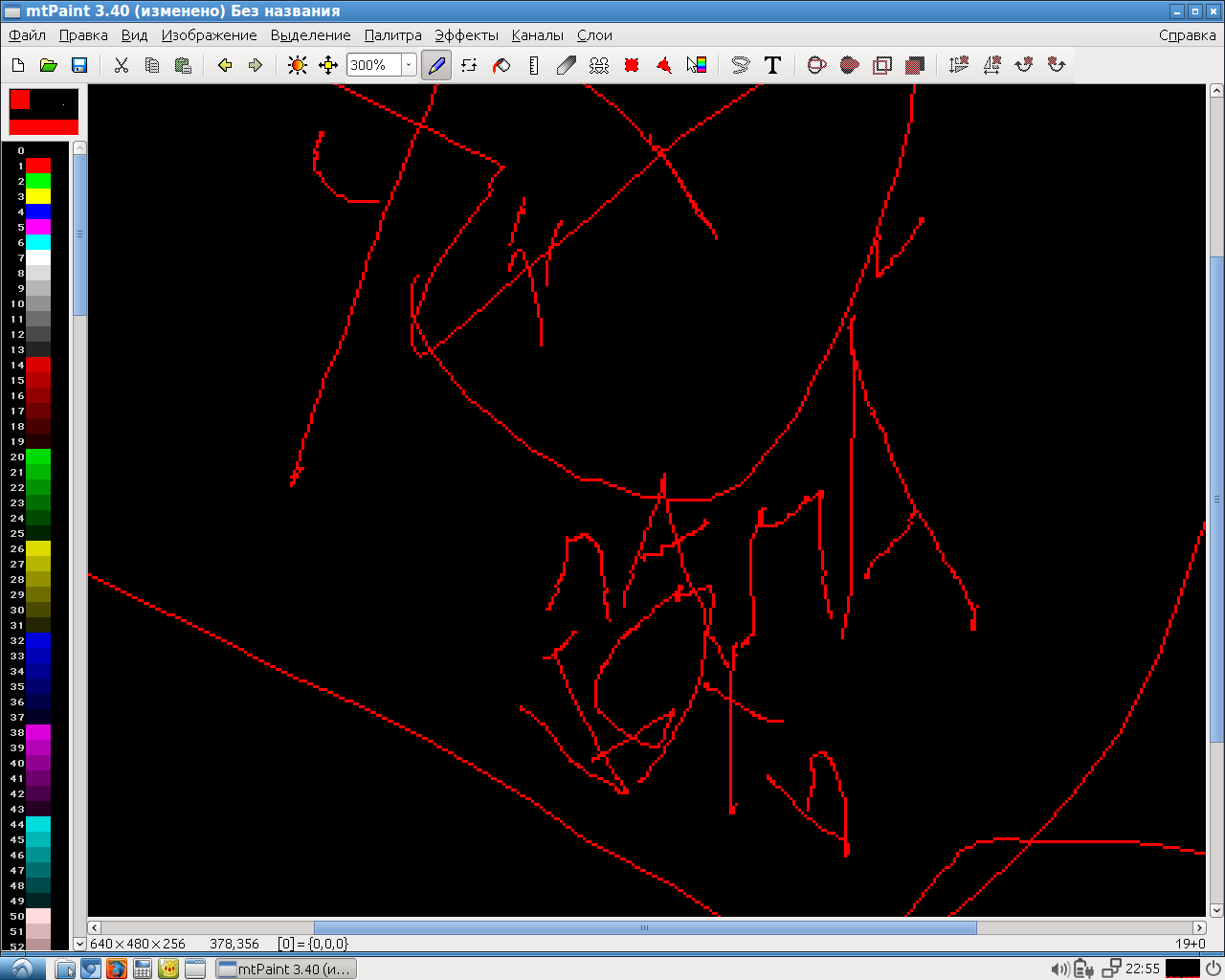The width and height of the screenshot is (1225, 980).
Task: Click the current colours preview box
Action: point(44,112)
